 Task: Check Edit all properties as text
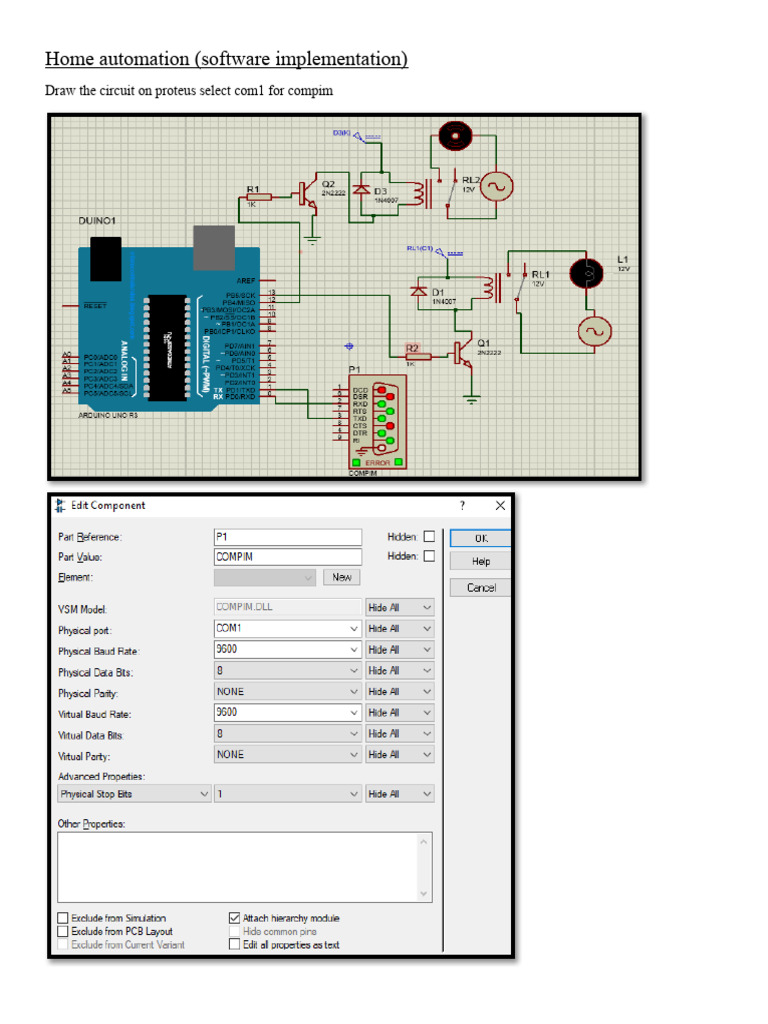coord(234,944)
